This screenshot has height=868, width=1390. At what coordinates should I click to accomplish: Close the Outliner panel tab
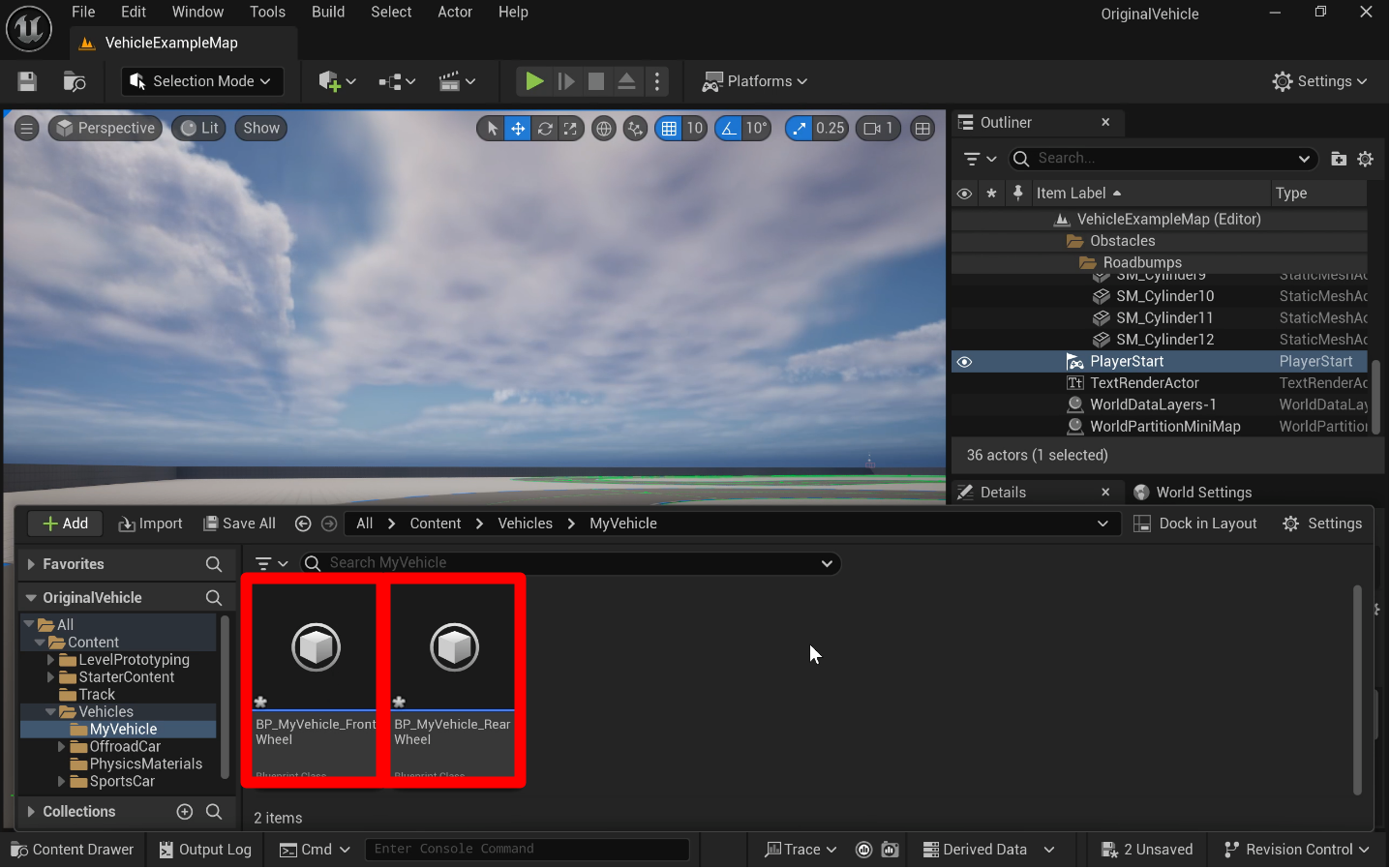[1105, 122]
